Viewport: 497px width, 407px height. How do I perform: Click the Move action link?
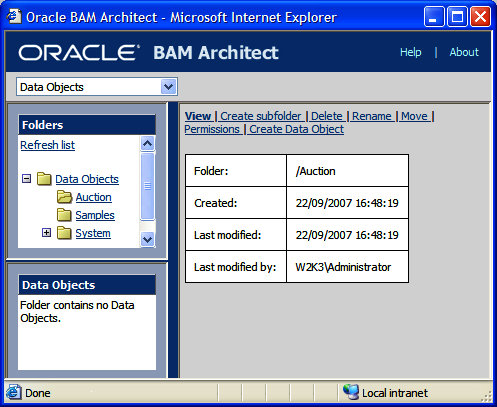(x=414, y=116)
